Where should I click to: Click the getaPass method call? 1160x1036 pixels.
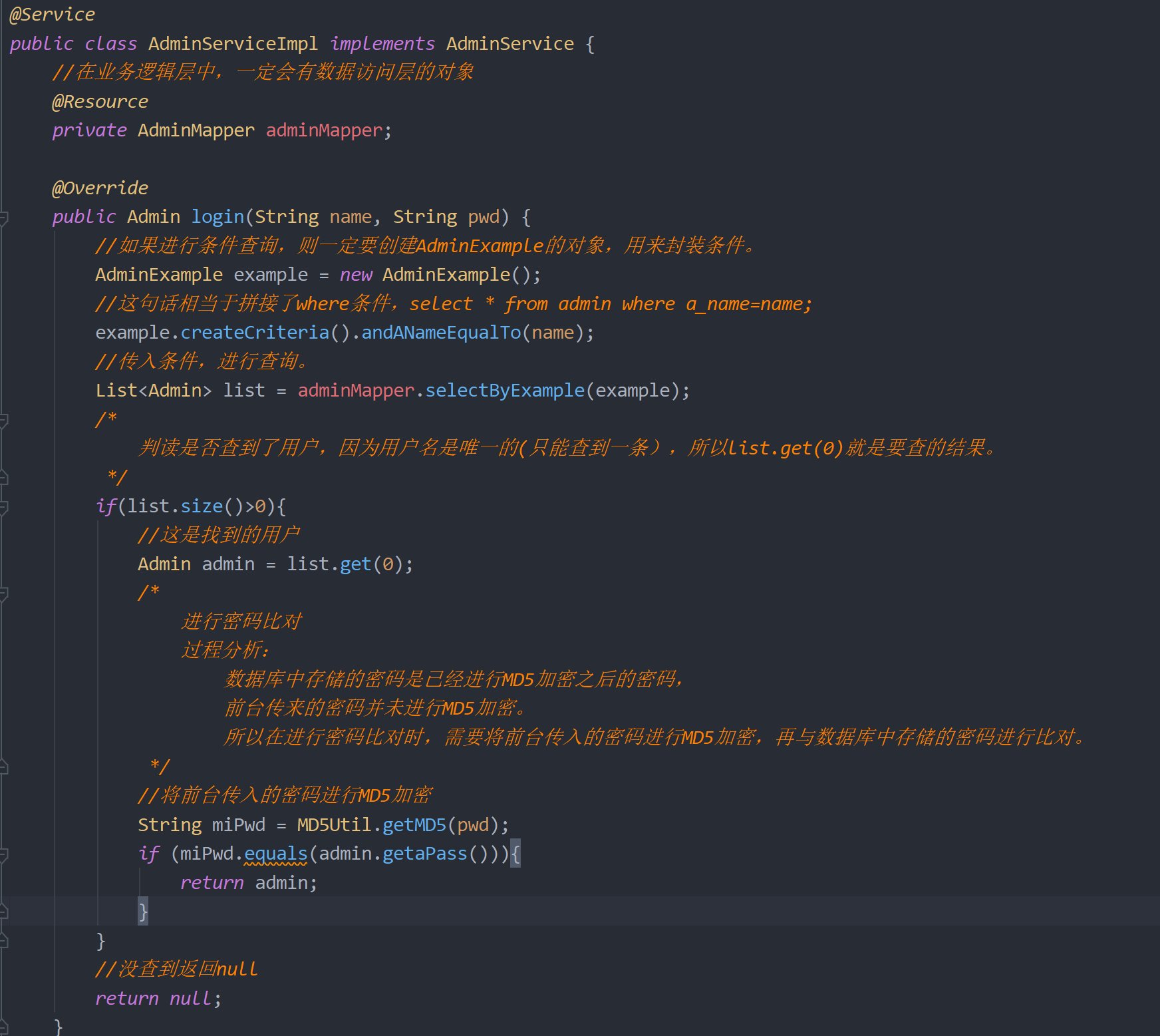coord(425,854)
